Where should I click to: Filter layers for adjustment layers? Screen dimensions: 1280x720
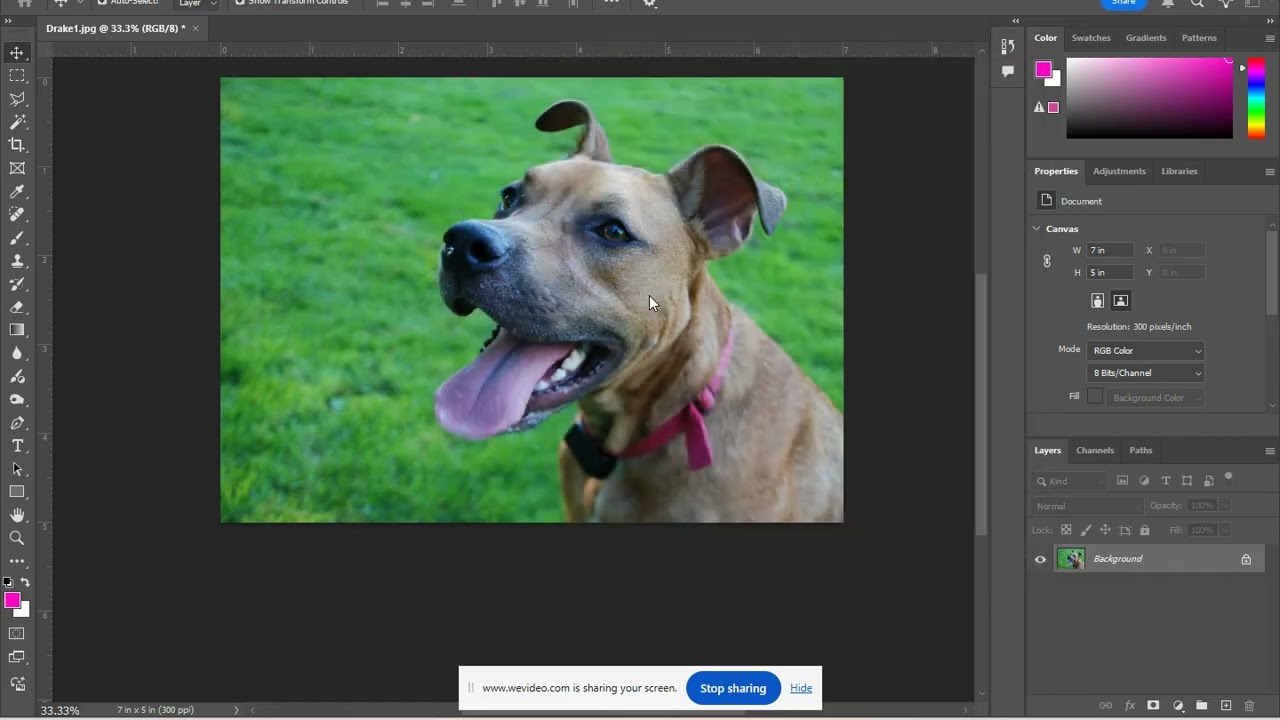pos(1144,481)
